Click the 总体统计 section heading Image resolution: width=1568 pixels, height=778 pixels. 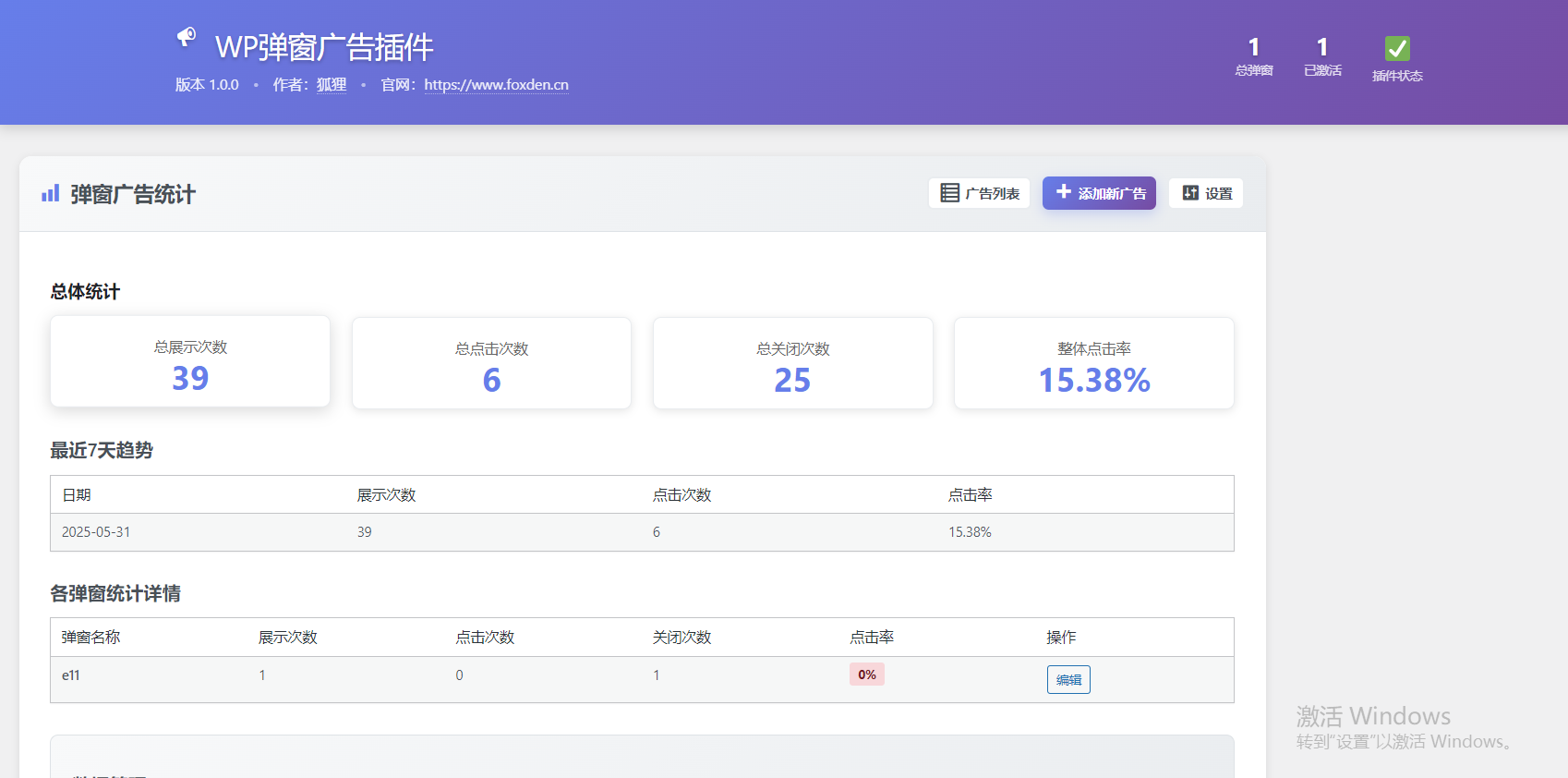point(85,291)
